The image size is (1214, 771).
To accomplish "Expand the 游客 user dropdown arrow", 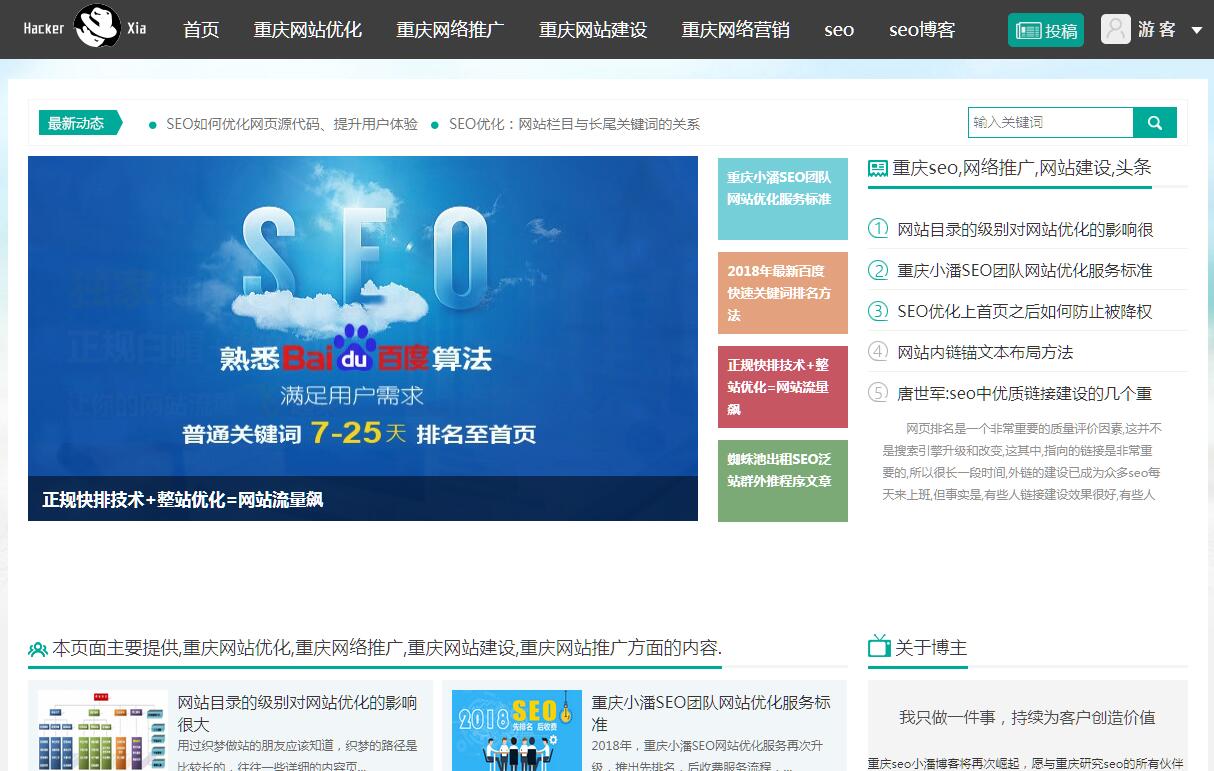I will [x=1197, y=30].
